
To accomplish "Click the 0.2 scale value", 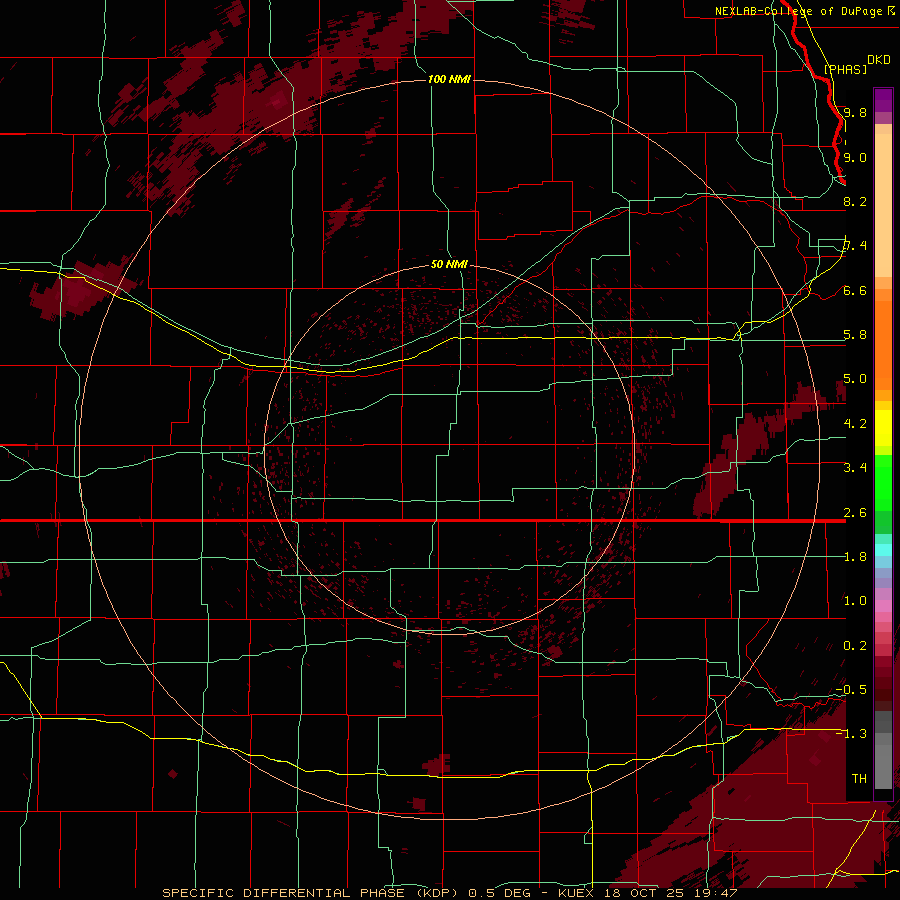I will (x=855, y=646).
